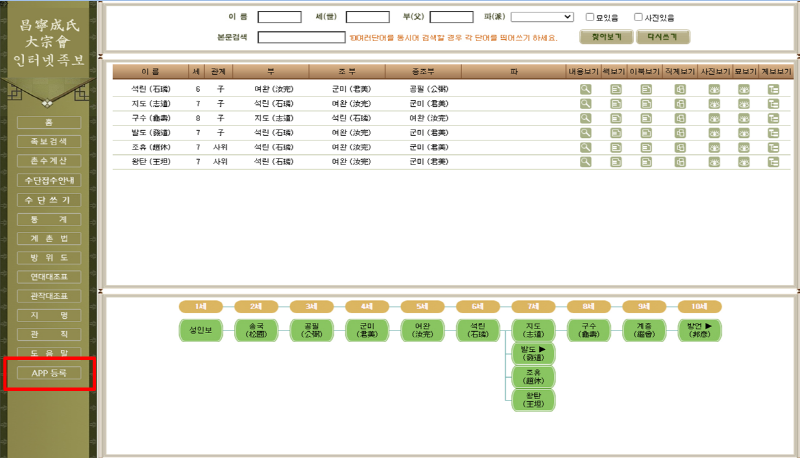Open 책보기 book-view icon in 지도 row
This screenshot has height=458, width=800.
[x=616, y=103]
